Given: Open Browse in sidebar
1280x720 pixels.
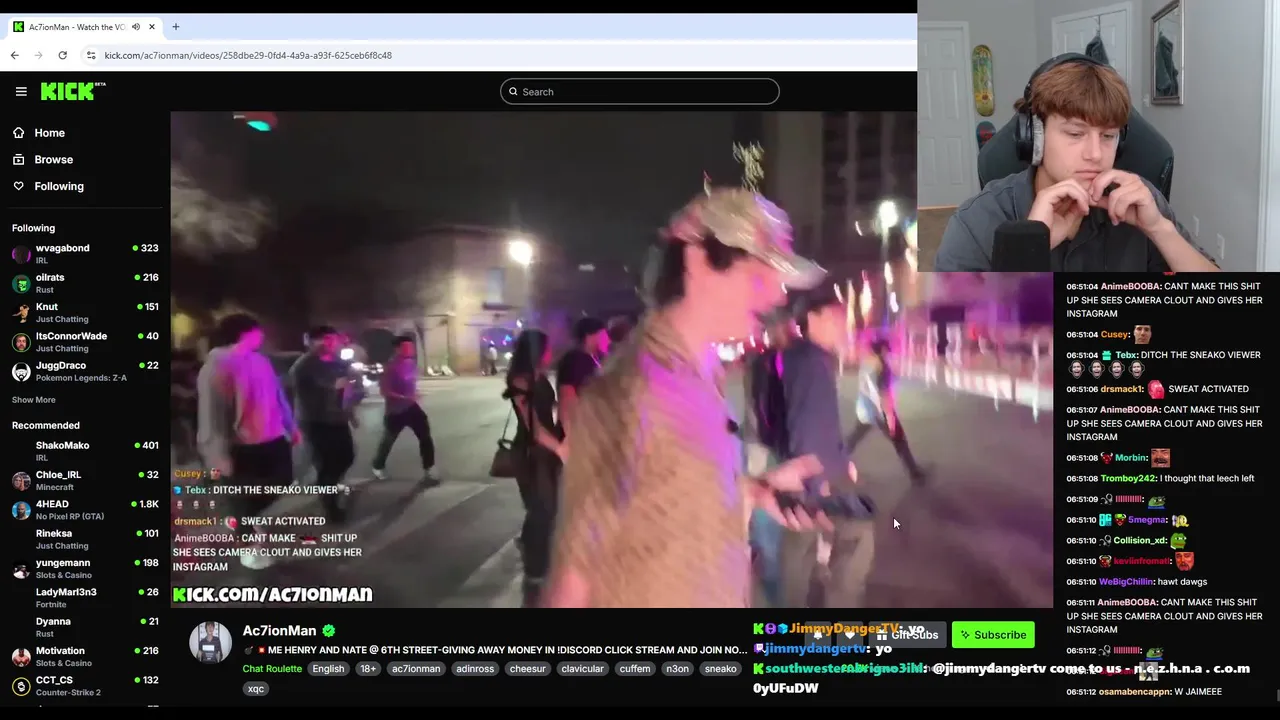Looking at the screenshot, I should point(53,160).
